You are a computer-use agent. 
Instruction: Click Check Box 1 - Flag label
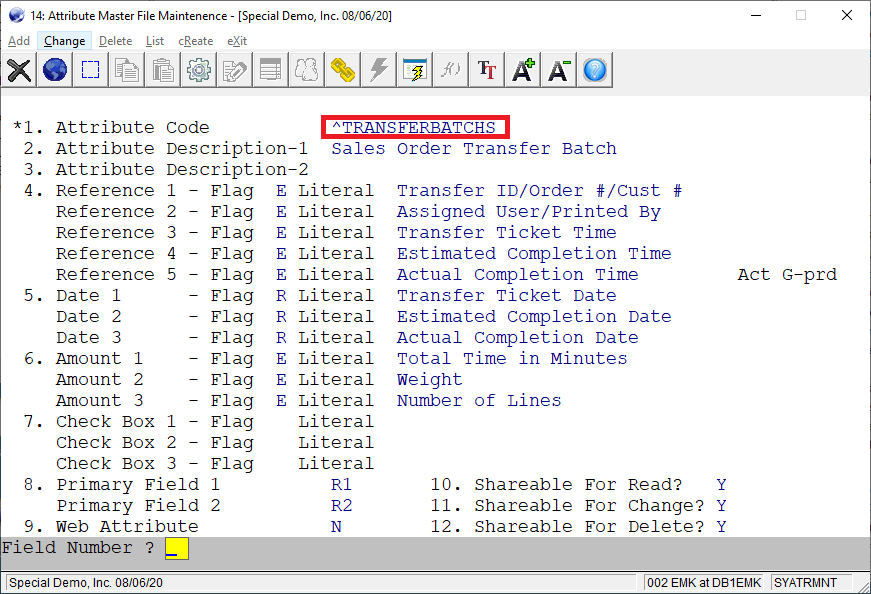tap(155, 422)
